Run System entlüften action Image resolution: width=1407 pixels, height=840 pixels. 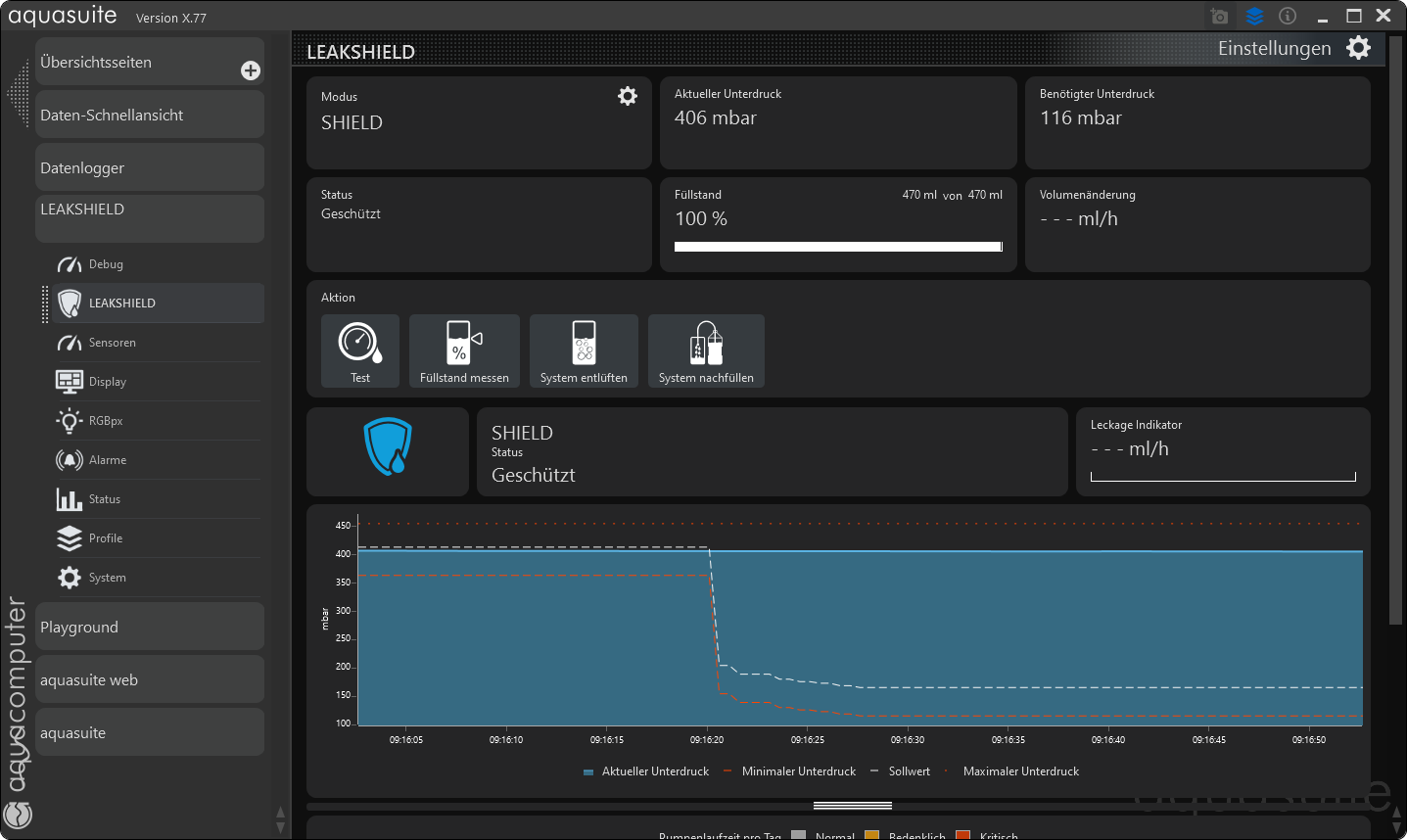pyautogui.click(x=584, y=350)
